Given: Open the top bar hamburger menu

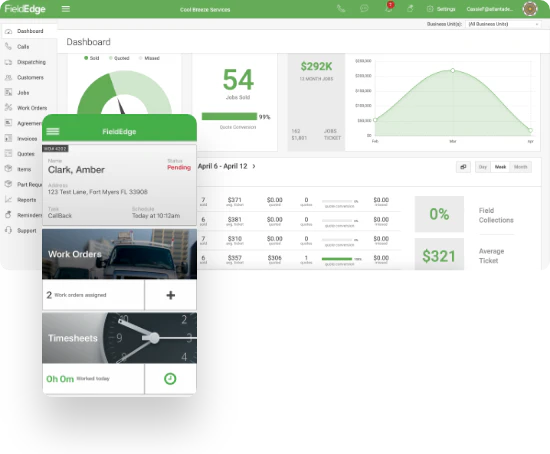Looking at the screenshot, I should pyautogui.click(x=66, y=9).
